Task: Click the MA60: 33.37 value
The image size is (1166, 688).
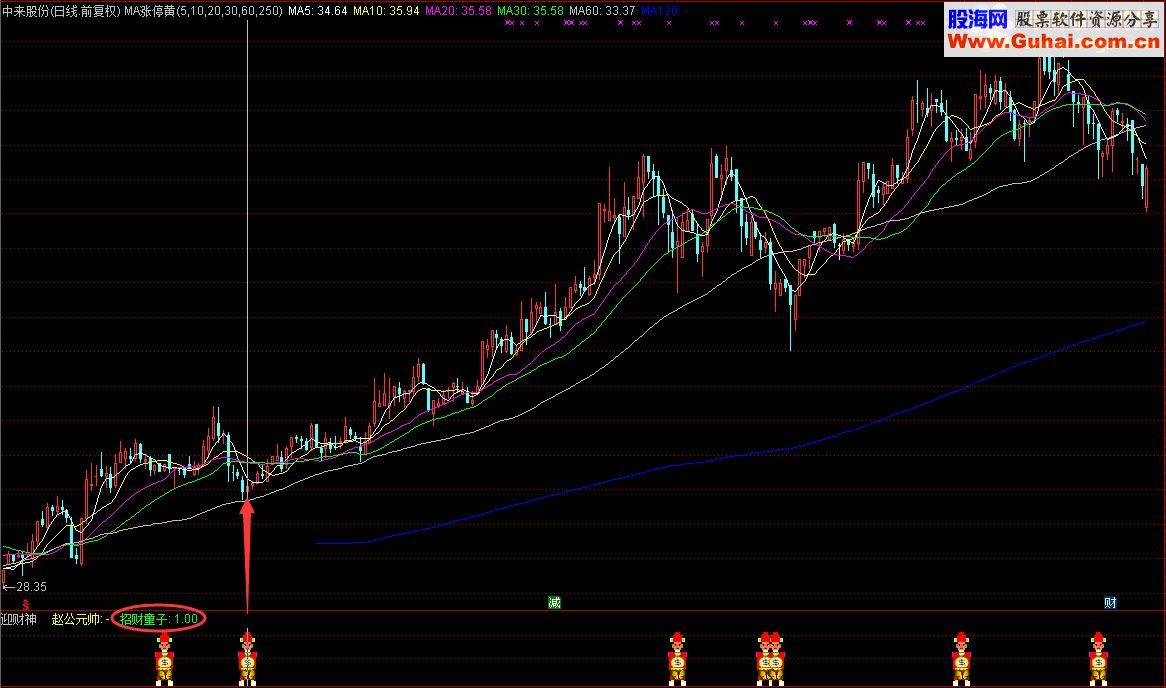Action: tap(602, 11)
